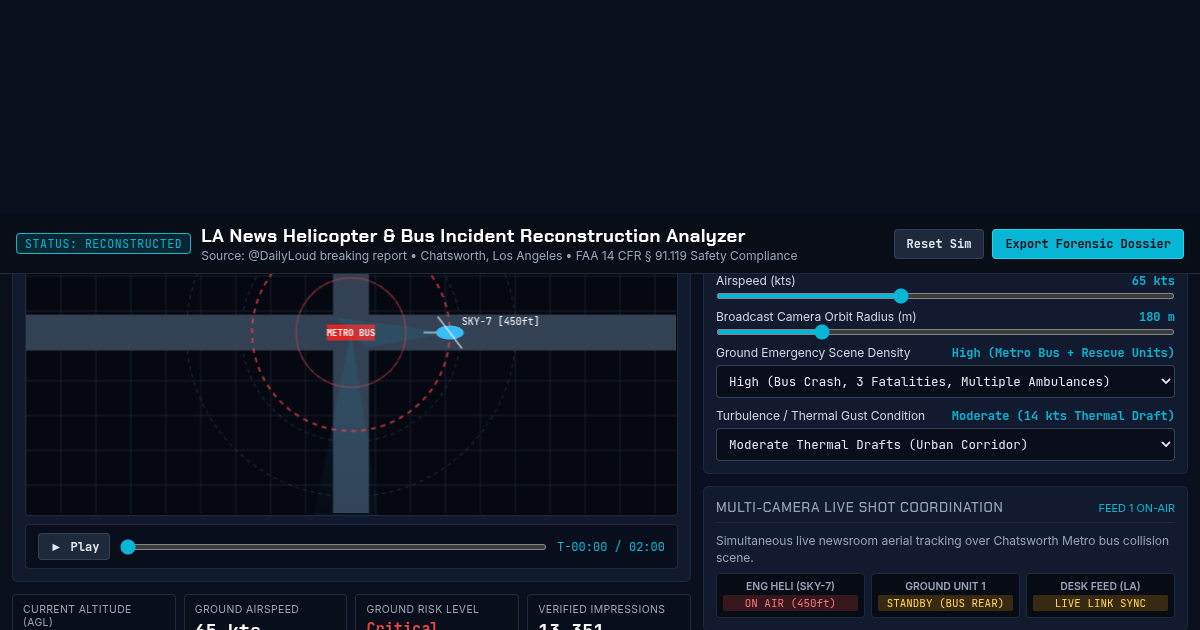Click the METRO BUS marker on map

(351, 333)
